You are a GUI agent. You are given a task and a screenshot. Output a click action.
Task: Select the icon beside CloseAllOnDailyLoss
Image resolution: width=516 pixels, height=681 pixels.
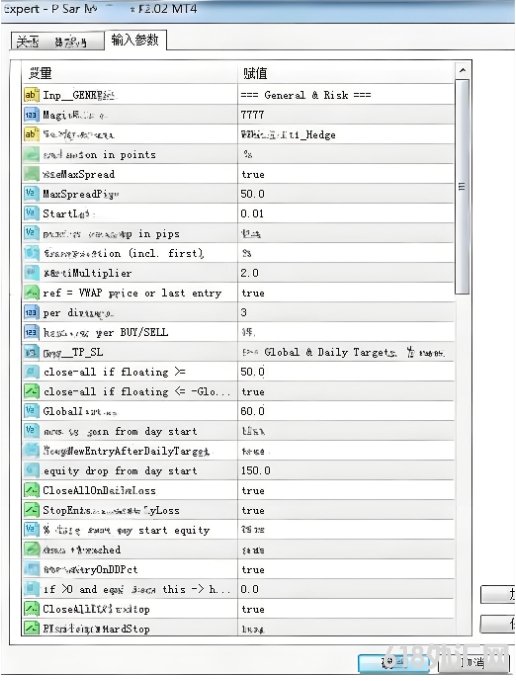(31, 490)
